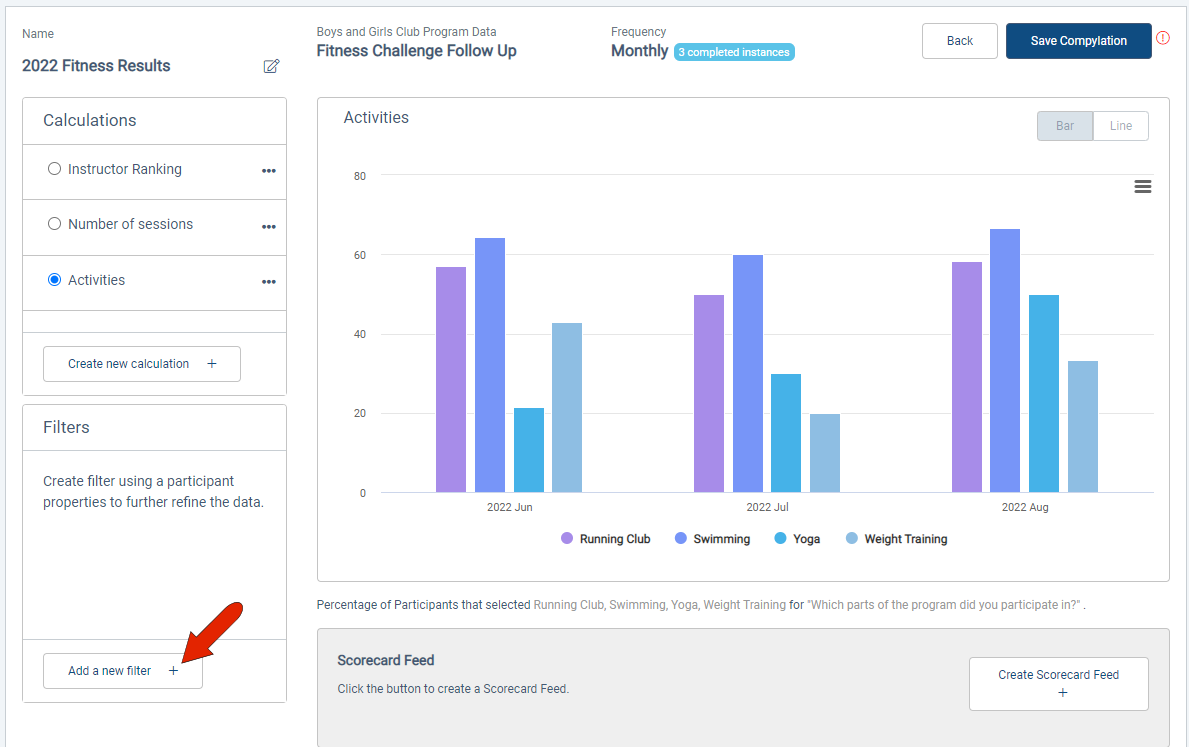The width and height of the screenshot is (1189, 747).
Task: Go Back to previous page
Action: point(959,41)
